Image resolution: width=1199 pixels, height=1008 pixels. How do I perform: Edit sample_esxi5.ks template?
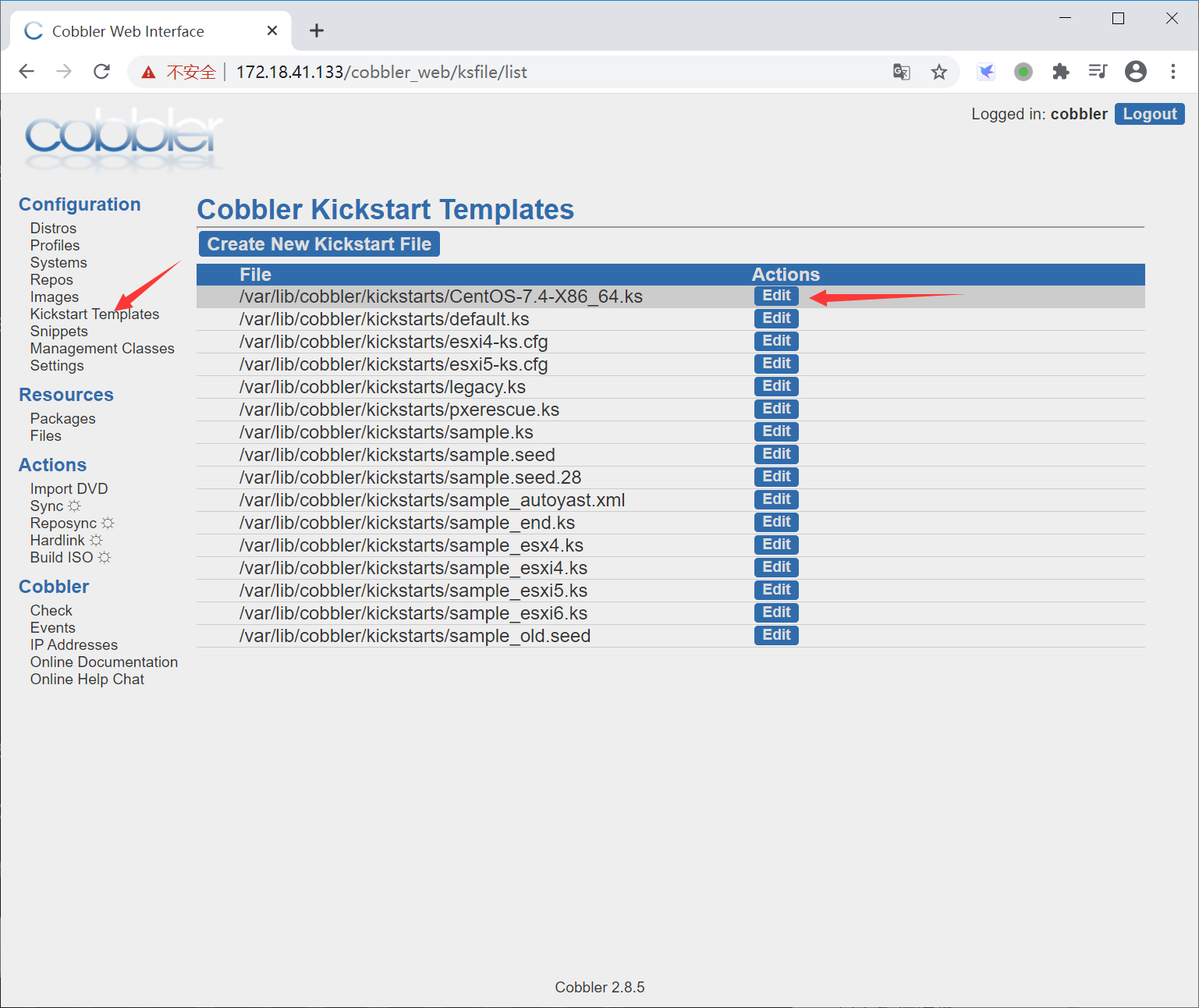776,590
